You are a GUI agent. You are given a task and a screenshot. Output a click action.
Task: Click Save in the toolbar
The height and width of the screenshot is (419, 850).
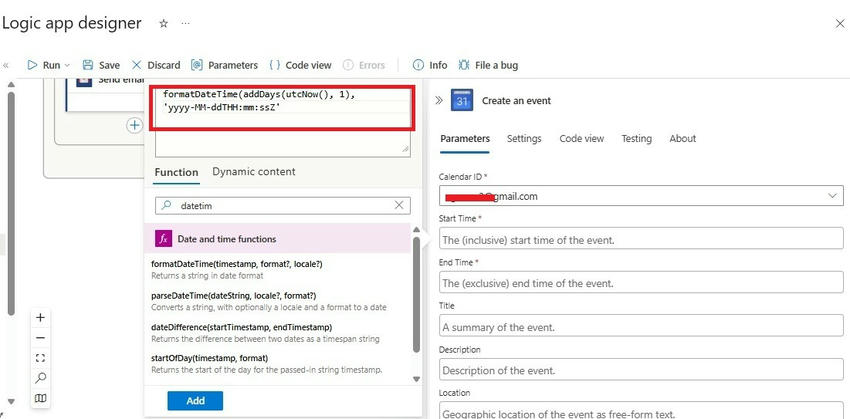101,65
